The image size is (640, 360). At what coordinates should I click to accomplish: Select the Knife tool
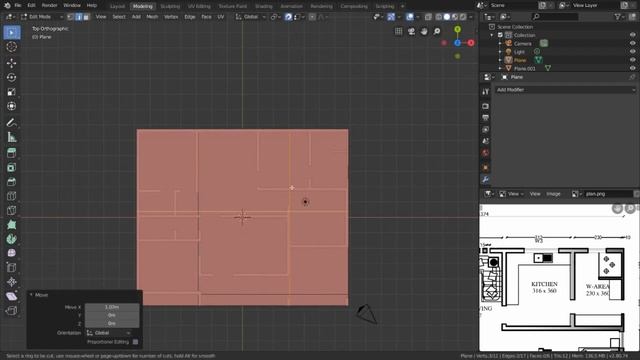pyautogui.click(x=11, y=210)
